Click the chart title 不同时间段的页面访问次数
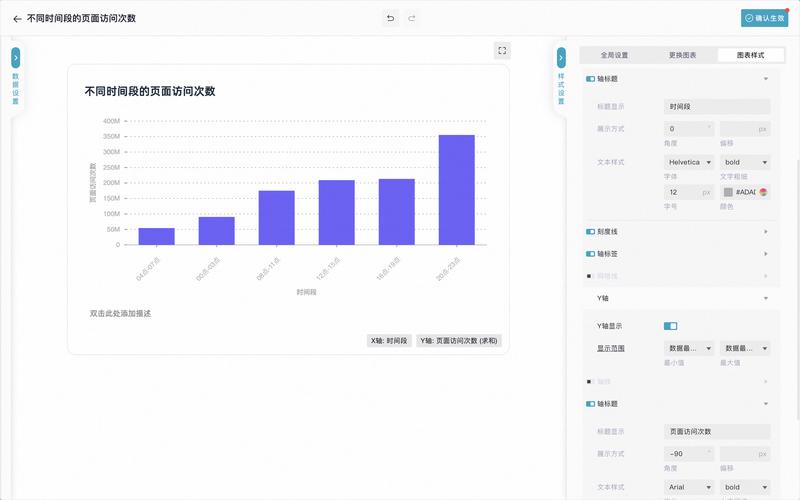Image resolution: width=800 pixels, height=500 pixels. 150,91
